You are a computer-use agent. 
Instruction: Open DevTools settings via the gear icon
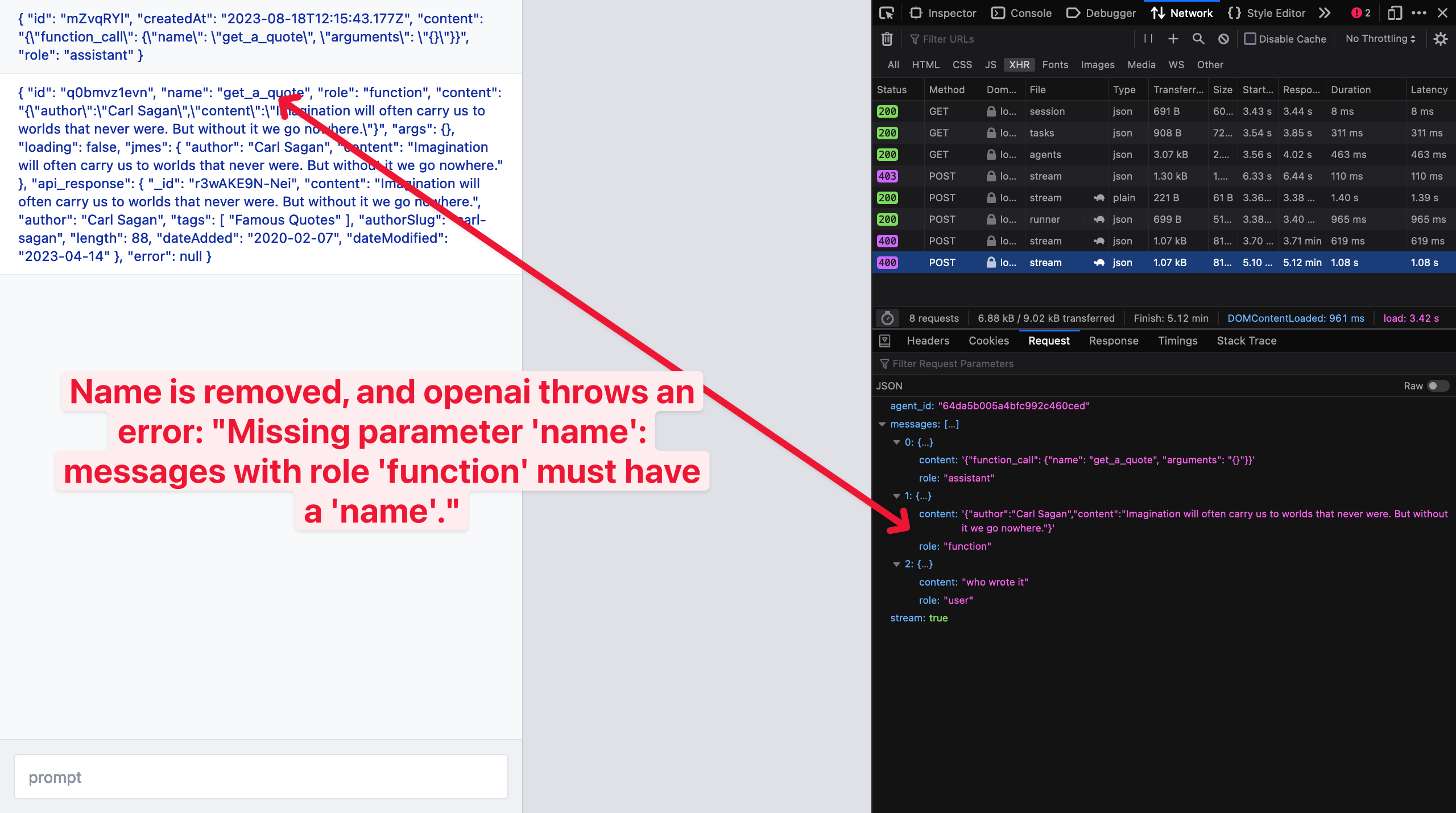(x=1441, y=39)
